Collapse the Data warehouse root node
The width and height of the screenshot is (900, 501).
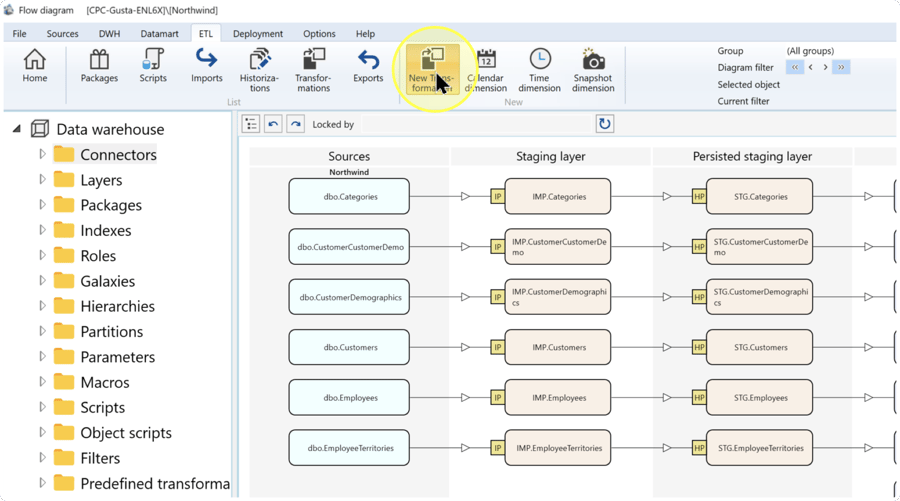pyautogui.click(x=17, y=129)
